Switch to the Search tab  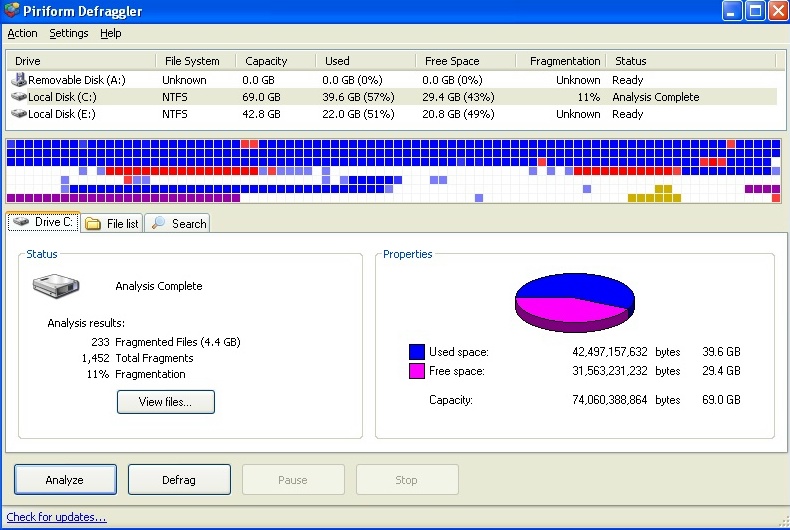[x=177, y=223]
